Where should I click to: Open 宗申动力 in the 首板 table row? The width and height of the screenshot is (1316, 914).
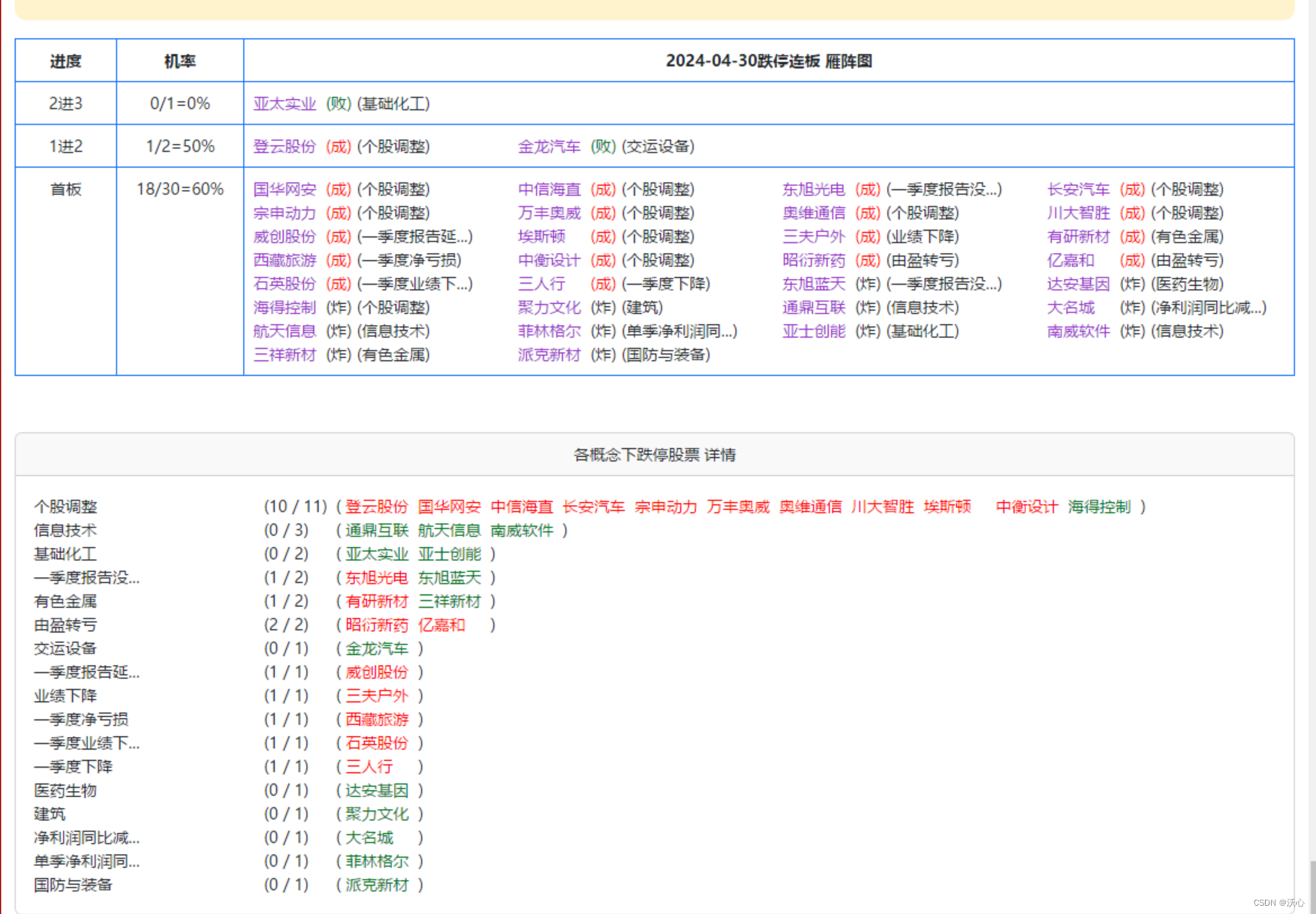[x=285, y=213]
